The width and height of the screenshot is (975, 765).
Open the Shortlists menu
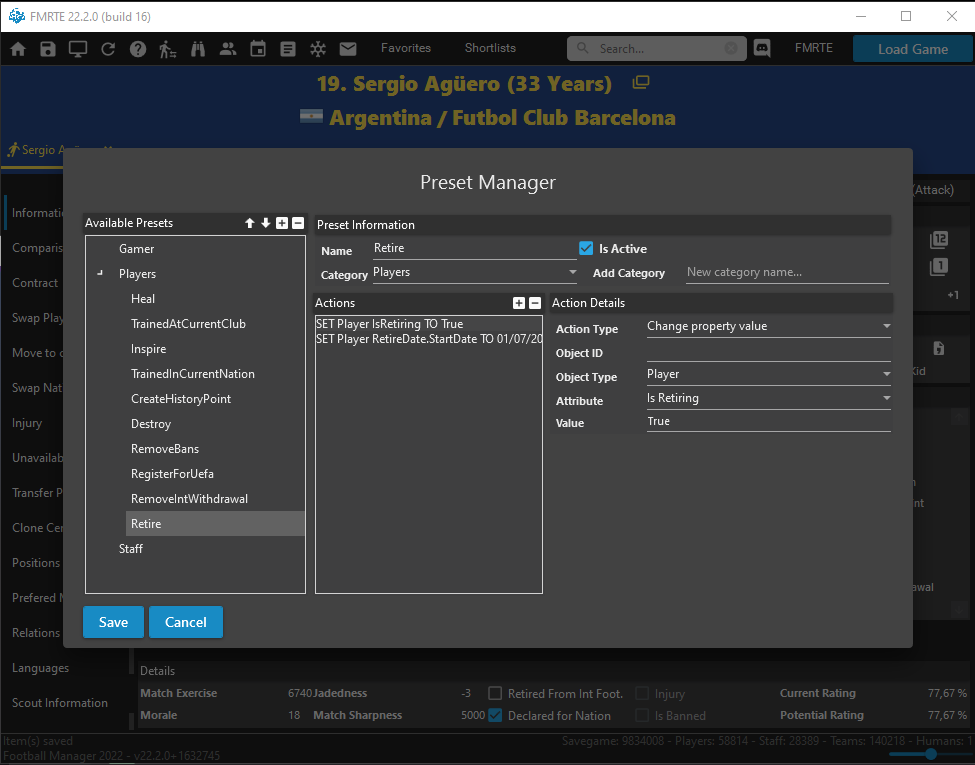pos(490,48)
